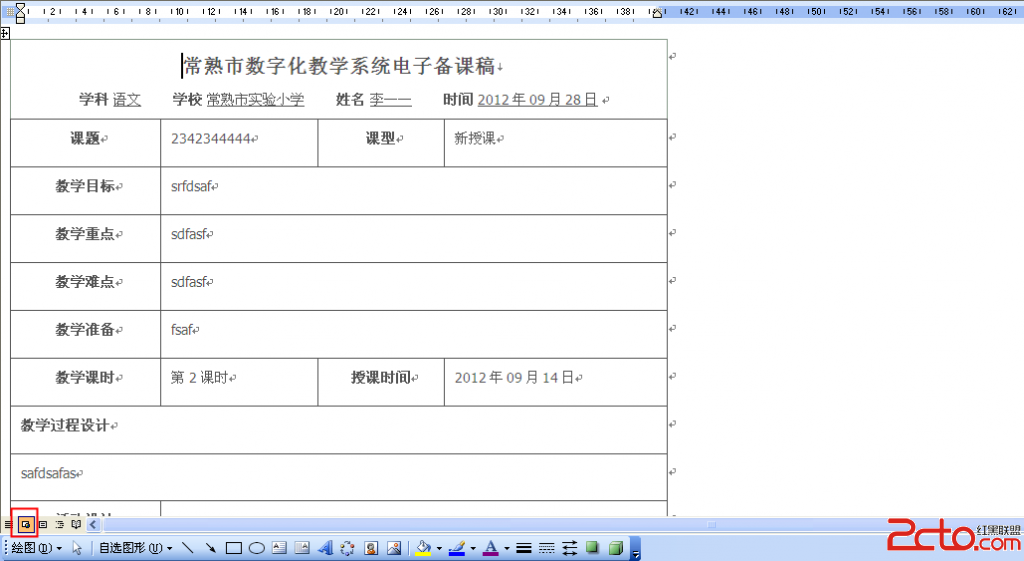Expand the Fill Color dropdown arrow
This screenshot has width=1024, height=561.
[x=439, y=549]
